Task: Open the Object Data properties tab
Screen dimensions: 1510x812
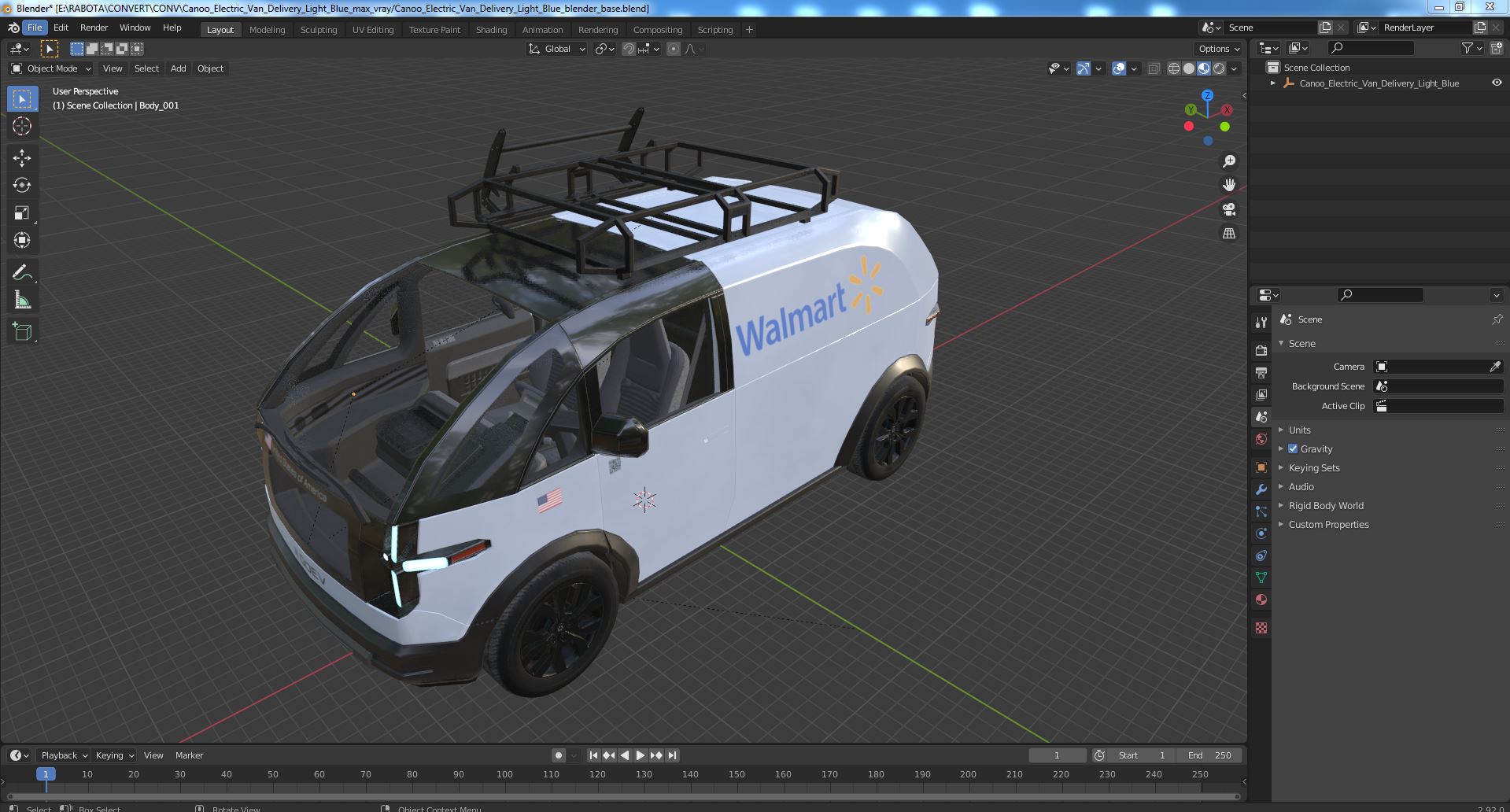Action: (x=1261, y=578)
